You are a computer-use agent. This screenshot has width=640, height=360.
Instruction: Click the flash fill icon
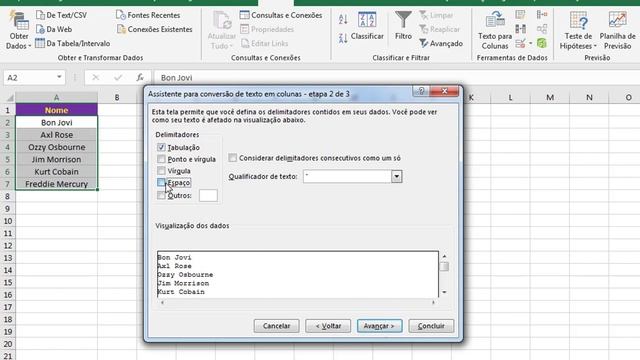[520, 15]
